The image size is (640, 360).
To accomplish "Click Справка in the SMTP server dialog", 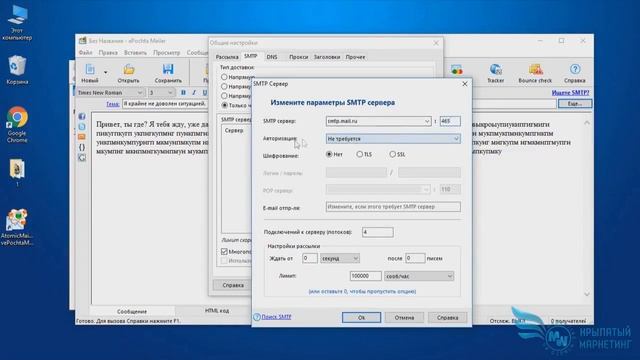I will tap(447, 318).
